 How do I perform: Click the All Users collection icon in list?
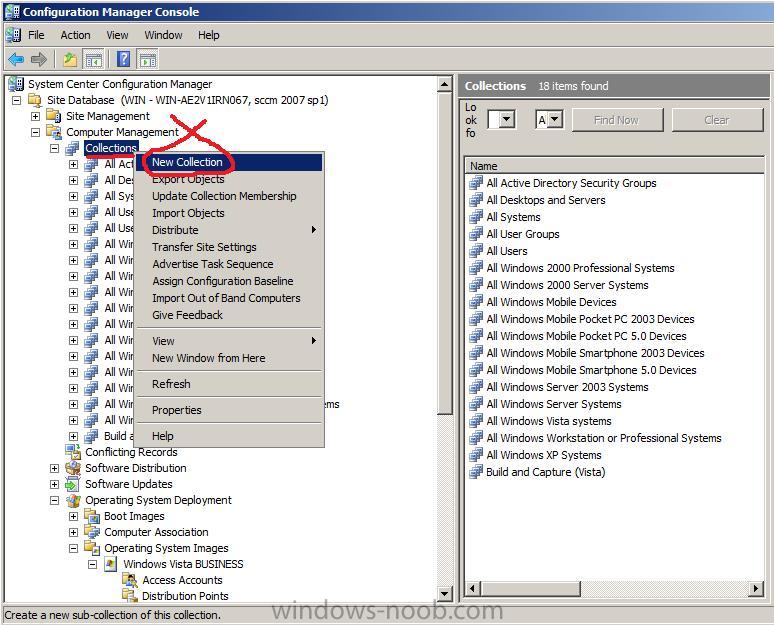pos(476,251)
